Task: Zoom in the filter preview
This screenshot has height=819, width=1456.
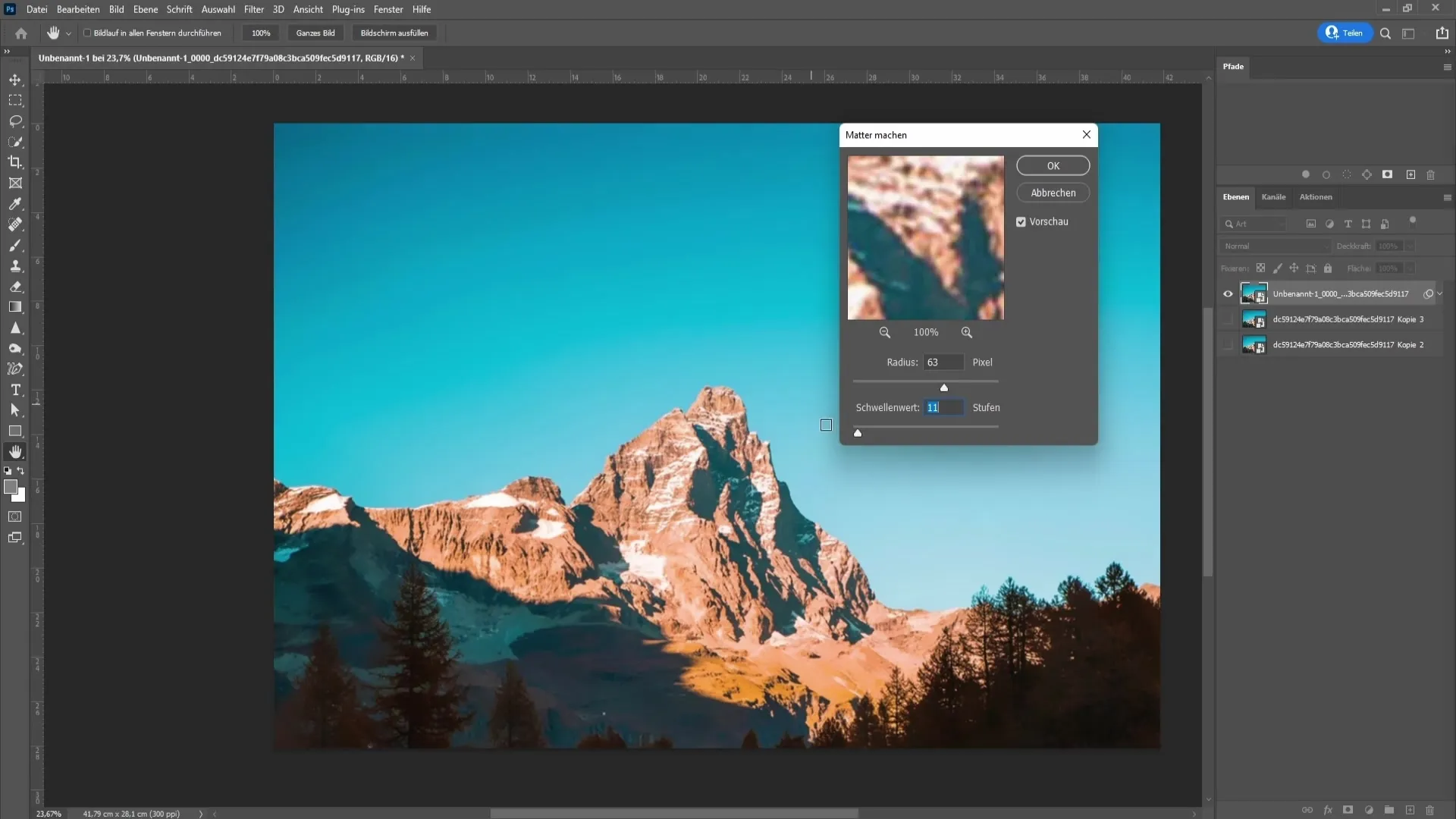Action: tap(967, 332)
